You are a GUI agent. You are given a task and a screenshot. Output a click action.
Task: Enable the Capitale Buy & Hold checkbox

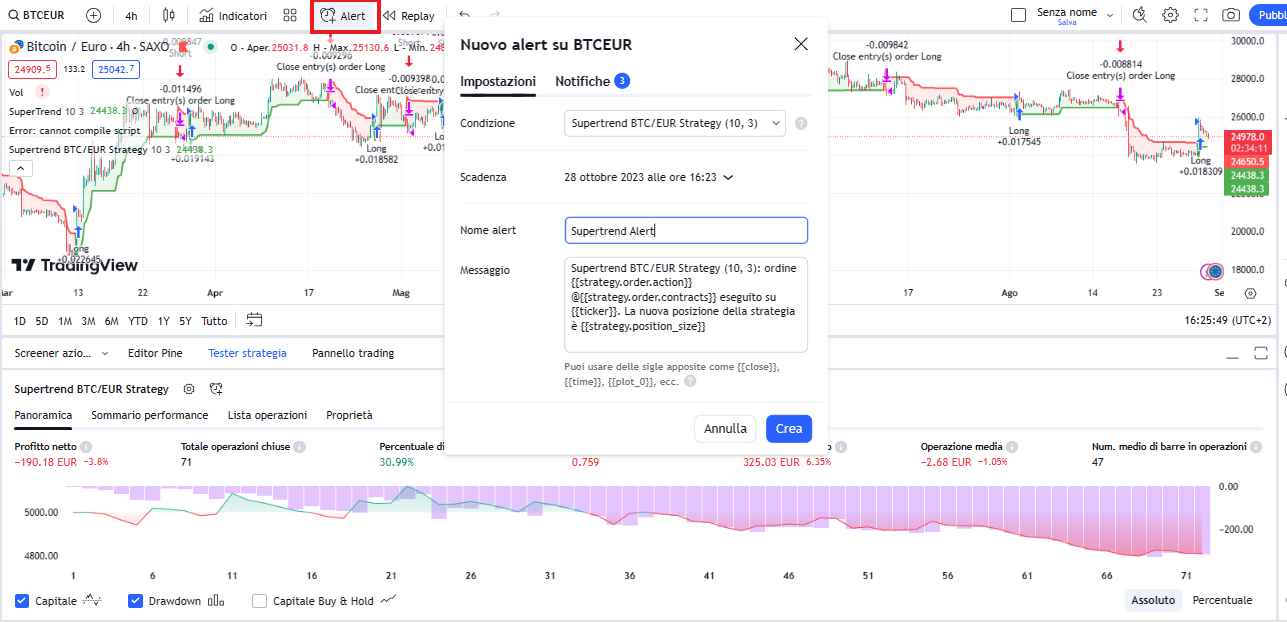(x=259, y=600)
